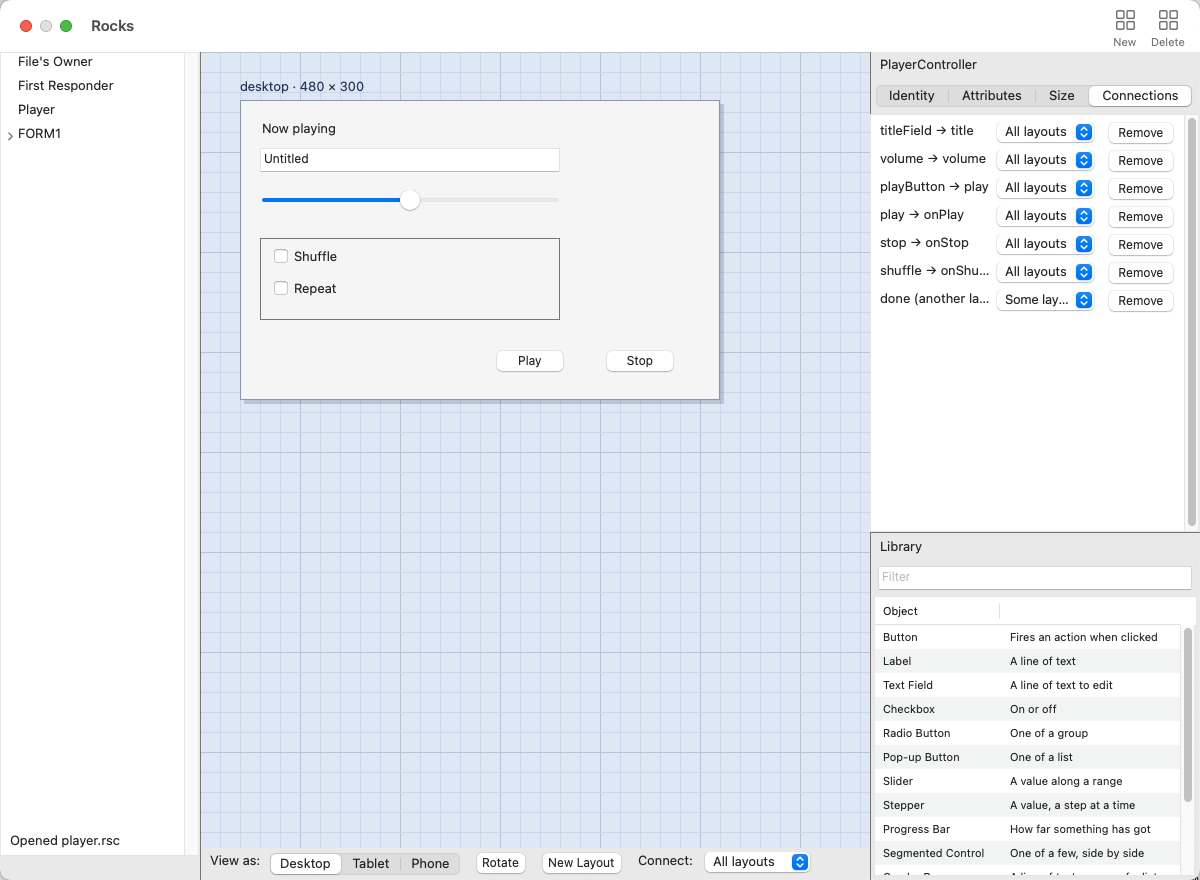
Task: Open the Some layouts dropdown for done
Action: pyautogui.click(x=1045, y=300)
